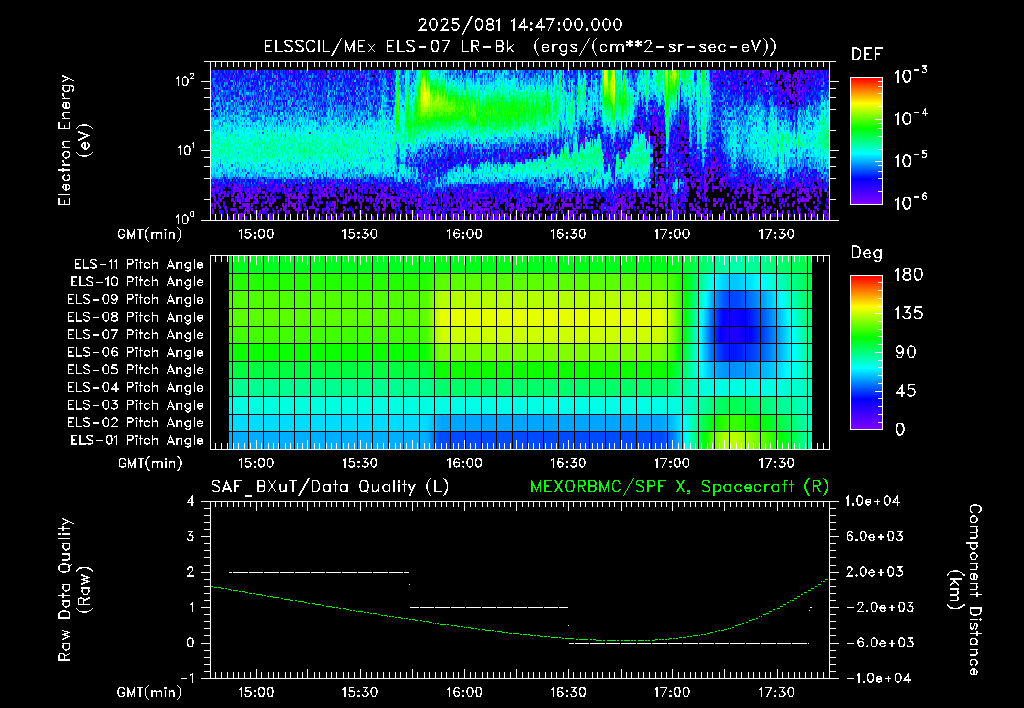Click the 90 value on Deg color scale
This screenshot has height=708, width=1024.
[x=908, y=352]
